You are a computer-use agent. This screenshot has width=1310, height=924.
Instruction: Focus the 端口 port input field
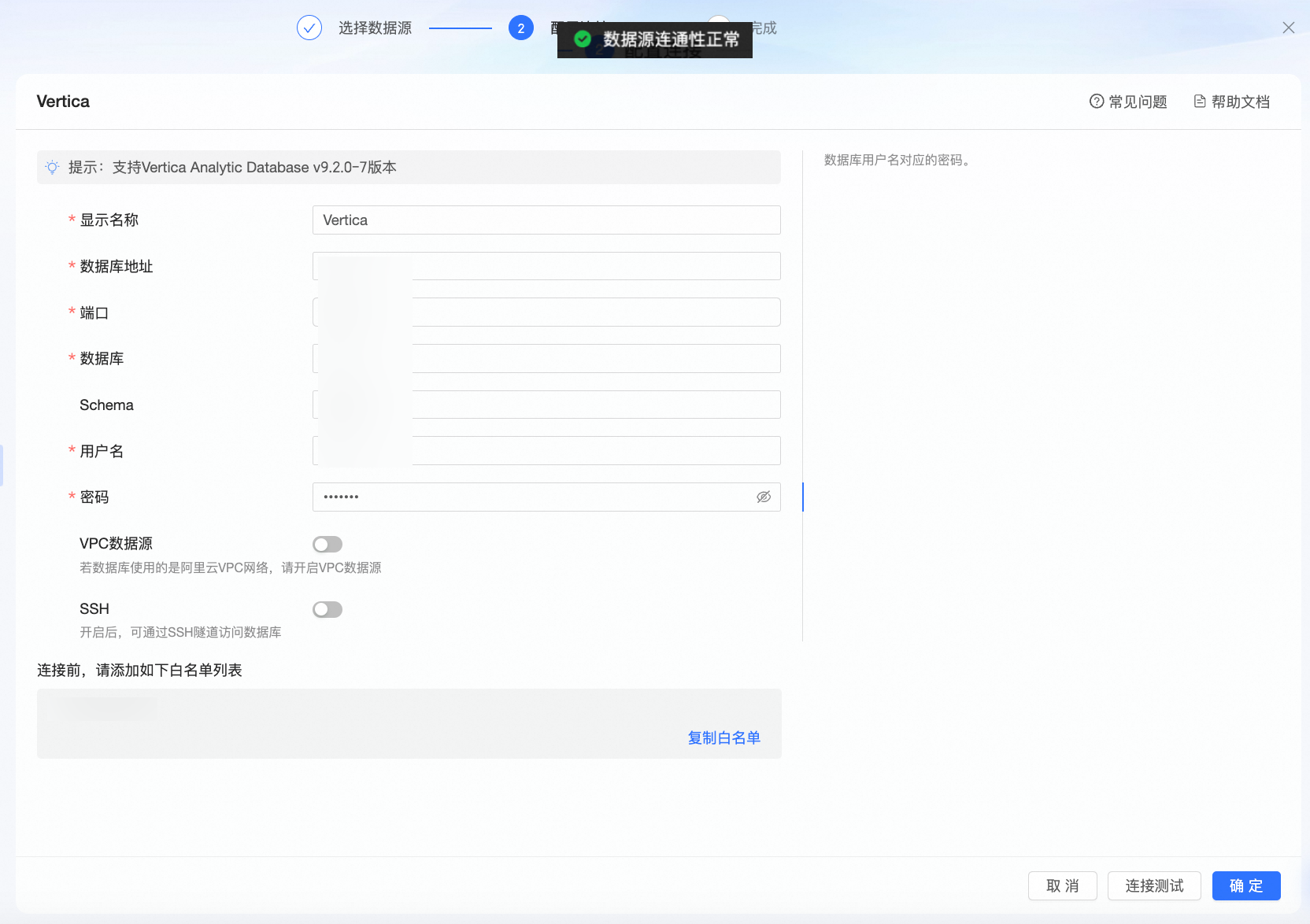[x=546, y=312]
